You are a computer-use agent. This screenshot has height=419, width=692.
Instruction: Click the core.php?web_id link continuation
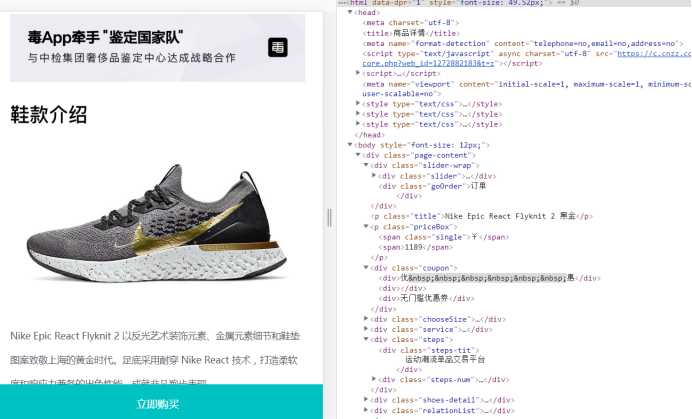point(428,64)
